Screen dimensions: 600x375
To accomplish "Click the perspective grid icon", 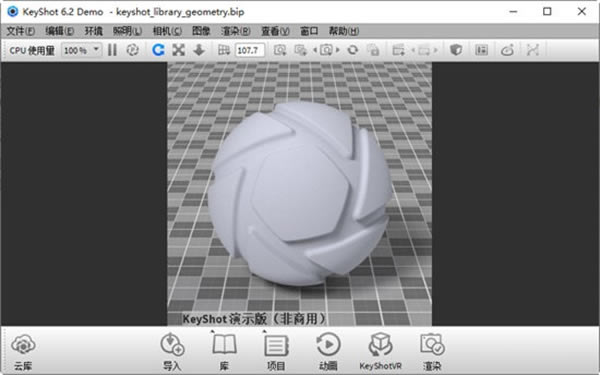I will click(x=224, y=50).
